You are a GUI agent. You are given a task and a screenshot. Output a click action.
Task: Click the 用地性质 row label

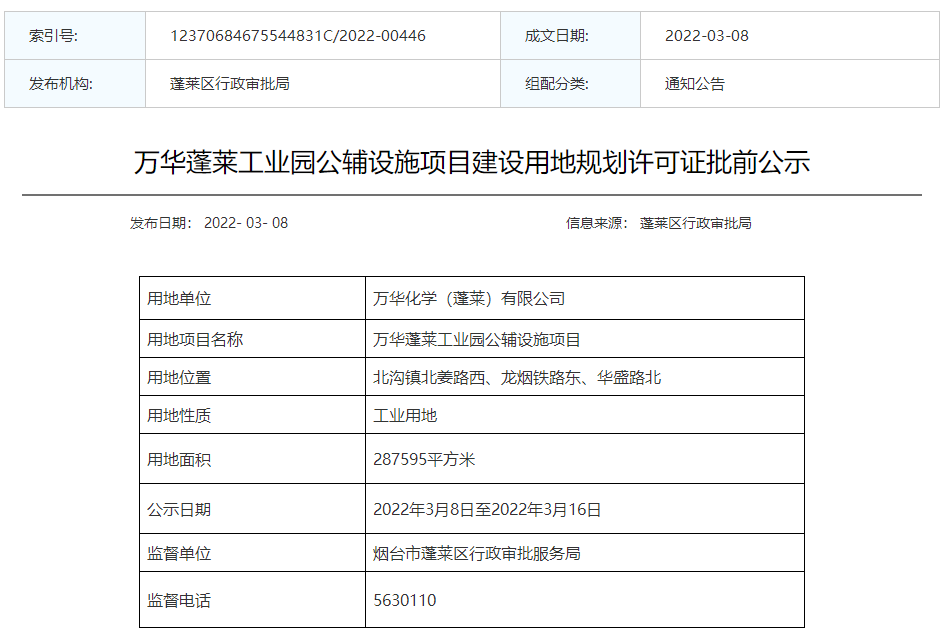point(179,416)
